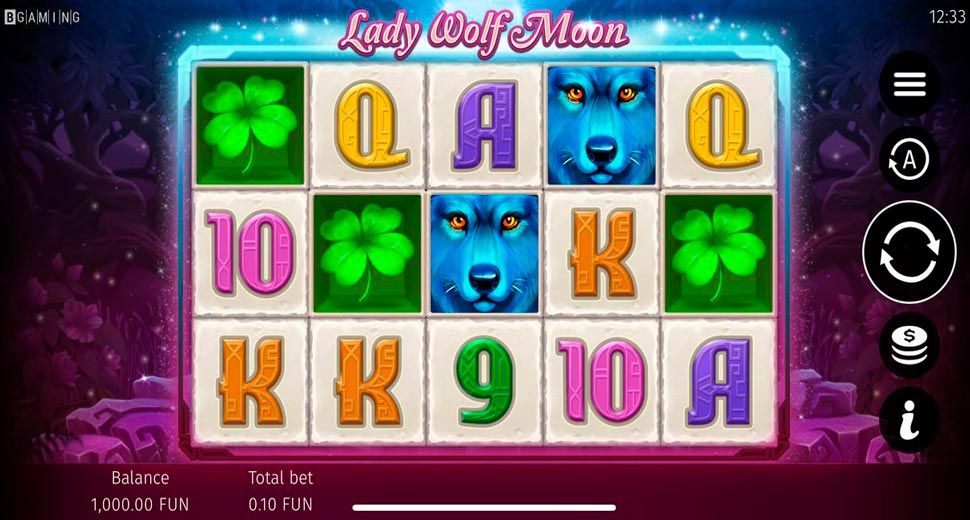Open the hamburger menu button
The width and height of the screenshot is (970, 520).
(909, 85)
